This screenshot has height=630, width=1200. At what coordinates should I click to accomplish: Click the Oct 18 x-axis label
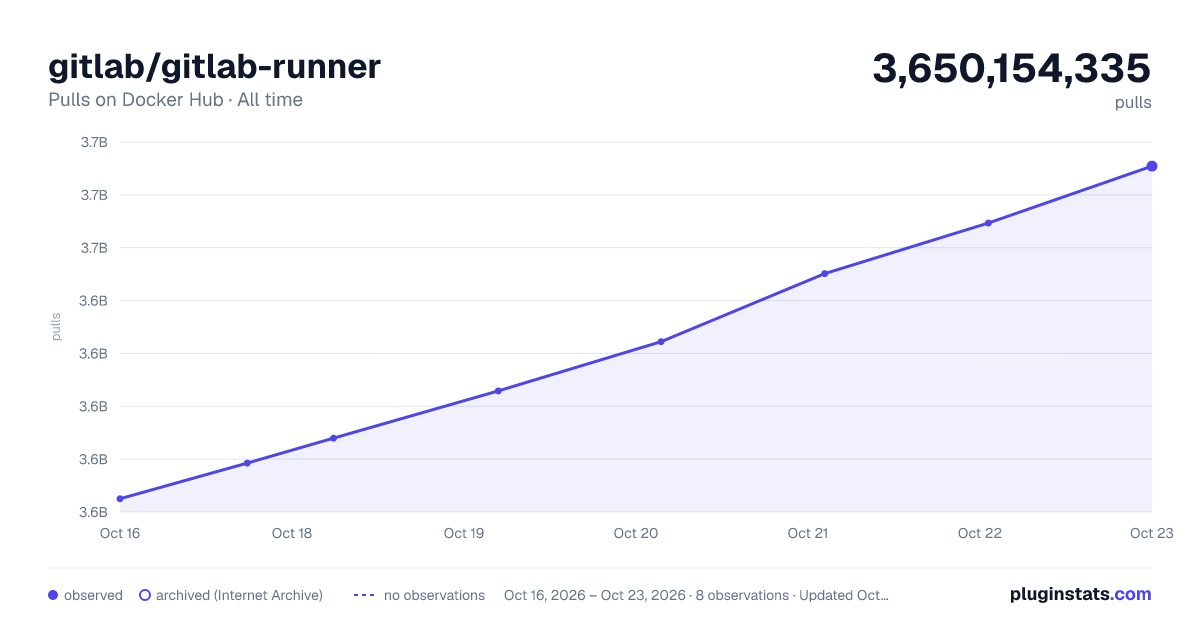(x=292, y=533)
